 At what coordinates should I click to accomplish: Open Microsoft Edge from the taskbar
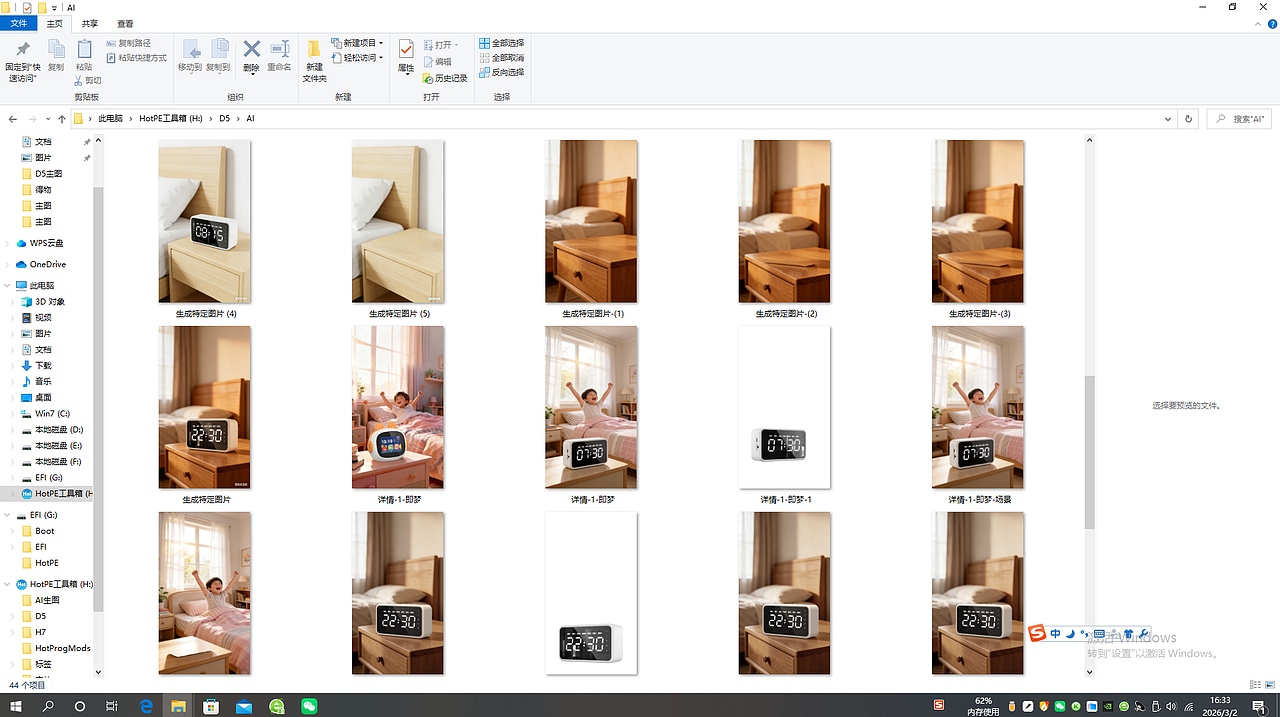[x=146, y=706]
